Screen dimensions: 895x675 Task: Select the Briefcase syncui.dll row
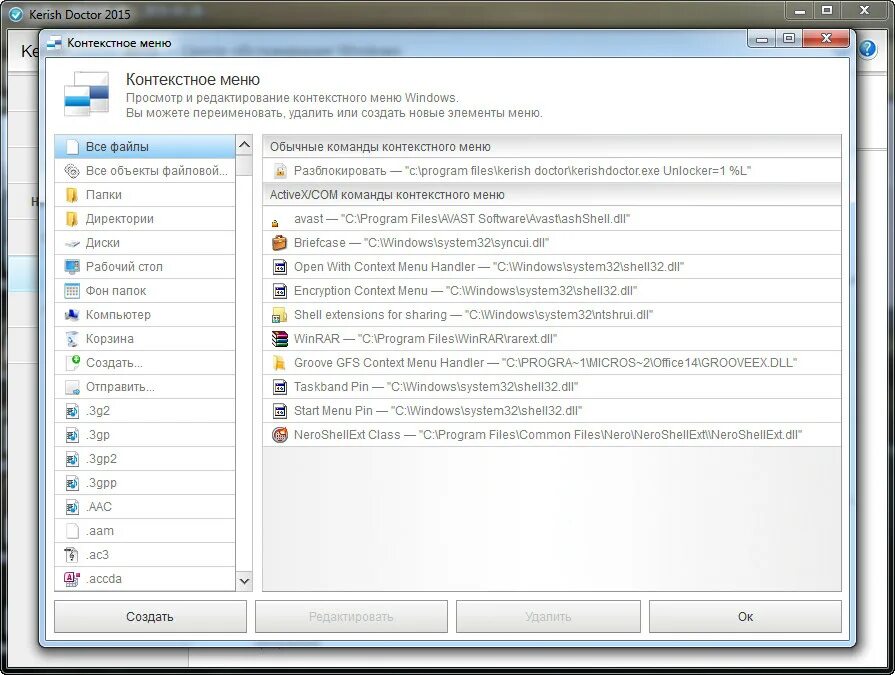pyautogui.click(x=552, y=242)
